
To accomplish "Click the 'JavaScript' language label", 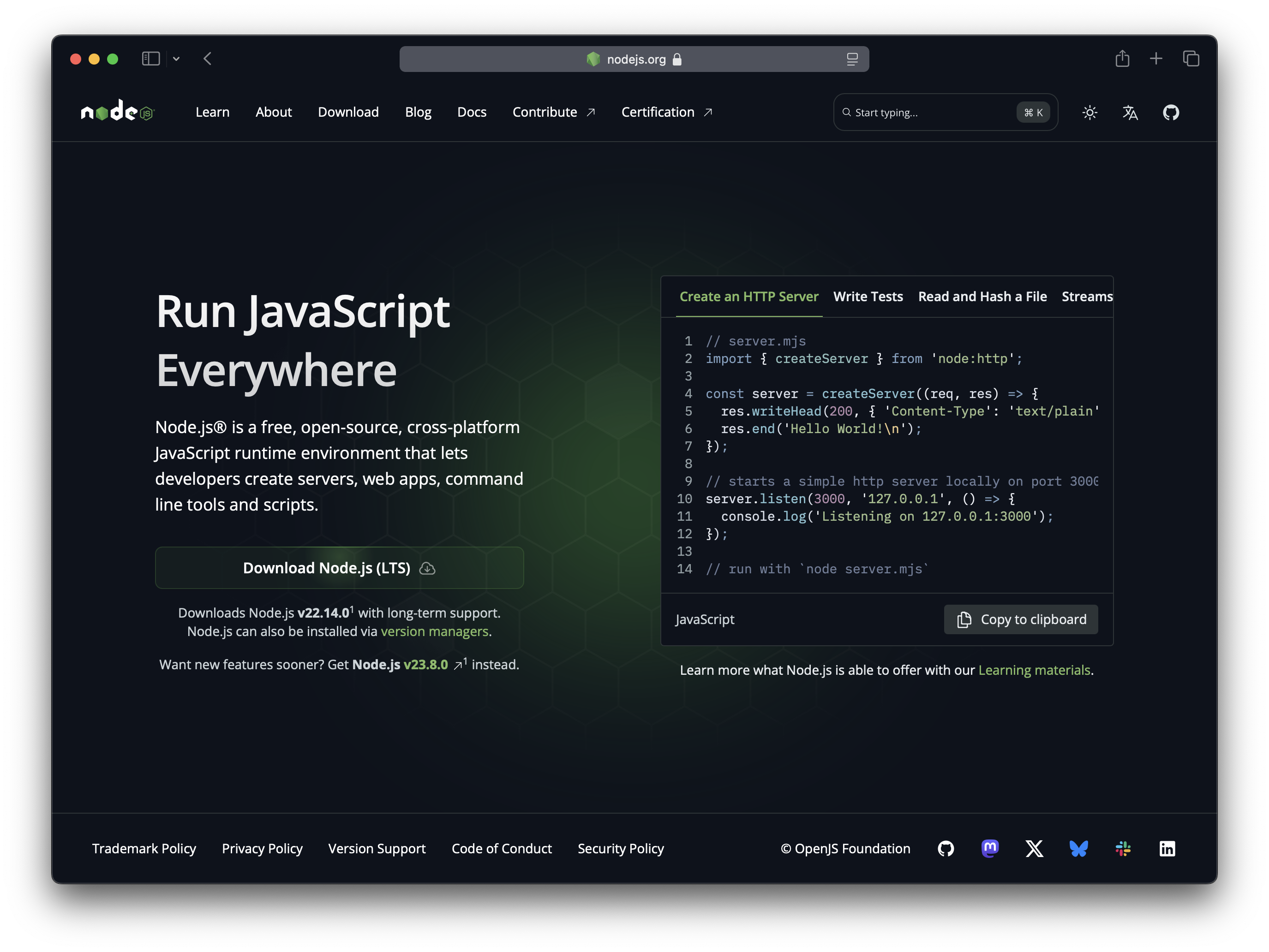I will click(705, 619).
